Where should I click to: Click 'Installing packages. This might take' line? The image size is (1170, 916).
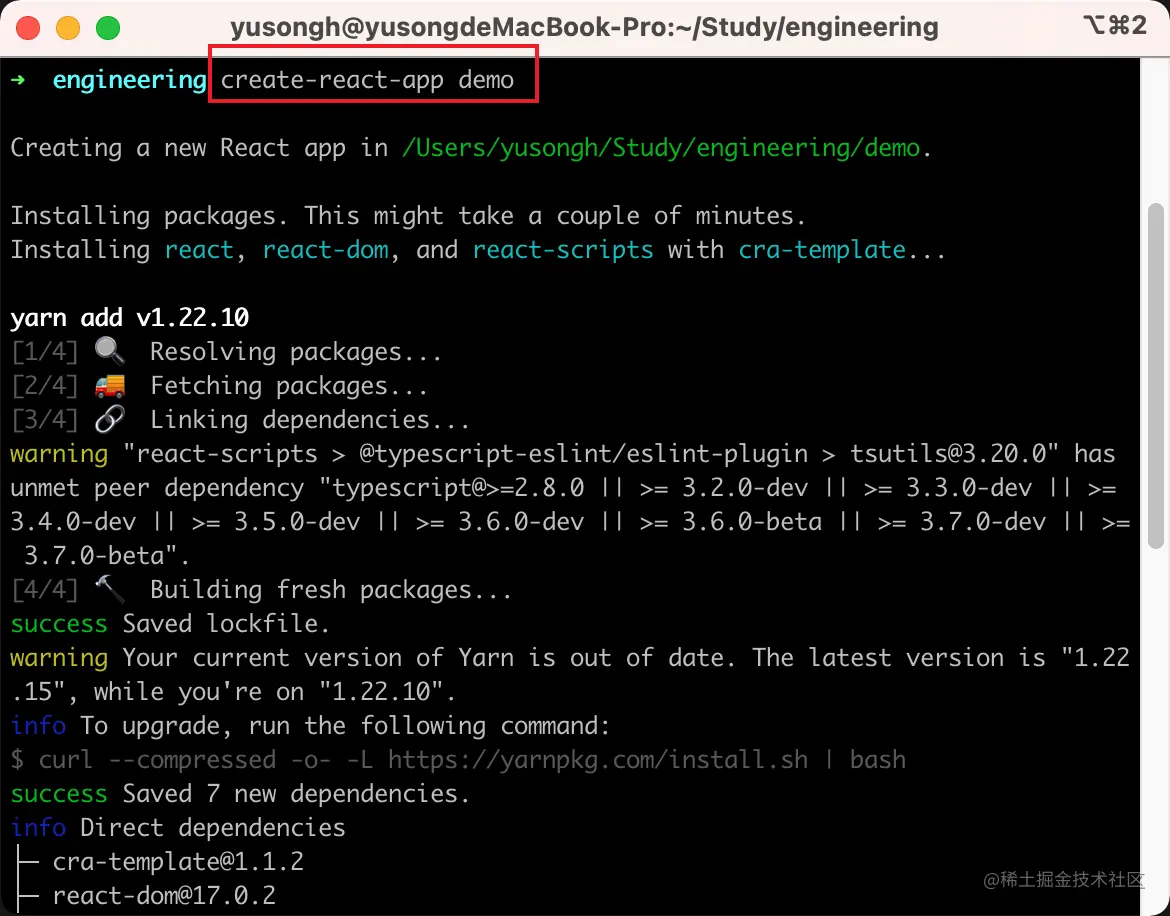pos(408,216)
